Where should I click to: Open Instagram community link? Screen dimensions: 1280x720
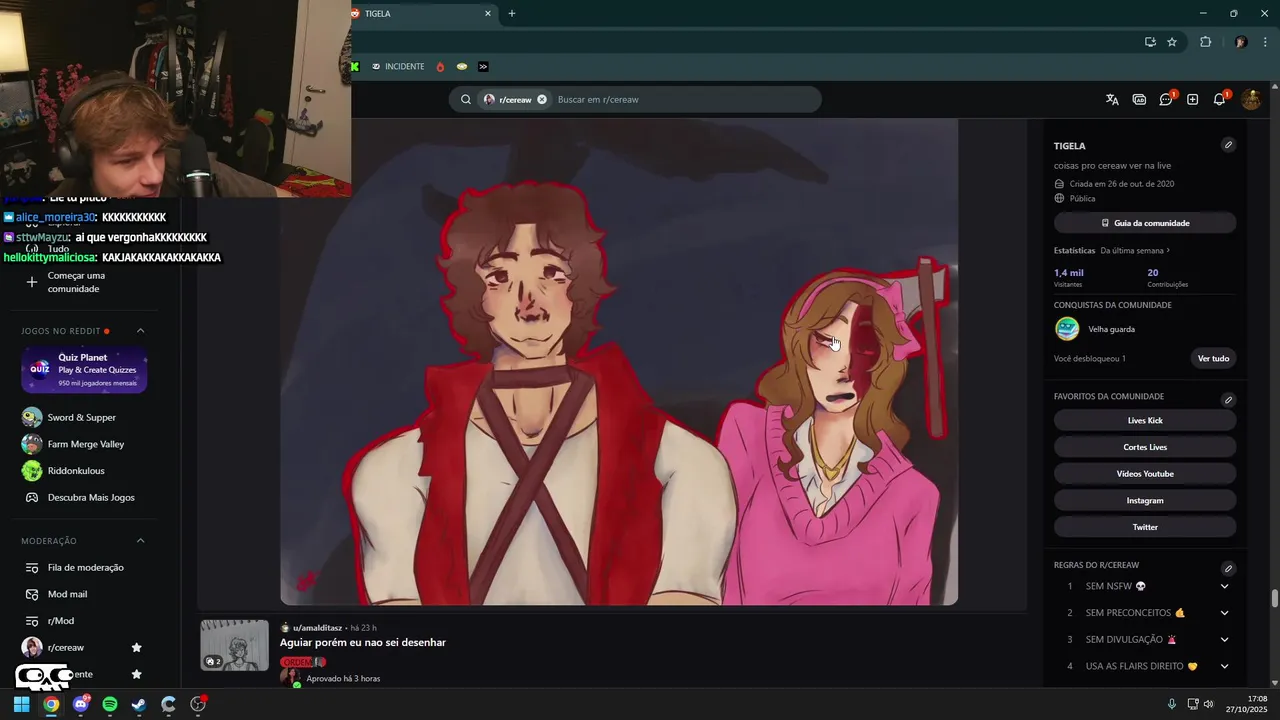click(1145, 500)
